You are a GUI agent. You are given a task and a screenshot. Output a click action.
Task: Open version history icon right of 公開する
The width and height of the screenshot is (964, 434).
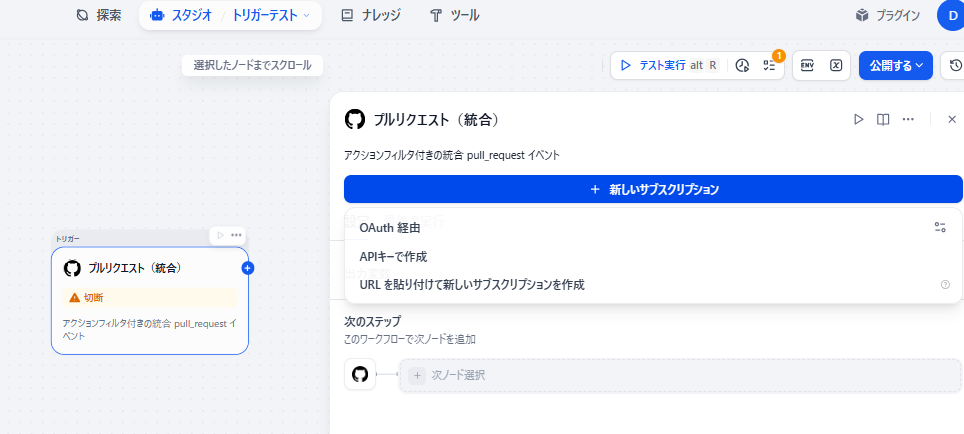[955, 66]
